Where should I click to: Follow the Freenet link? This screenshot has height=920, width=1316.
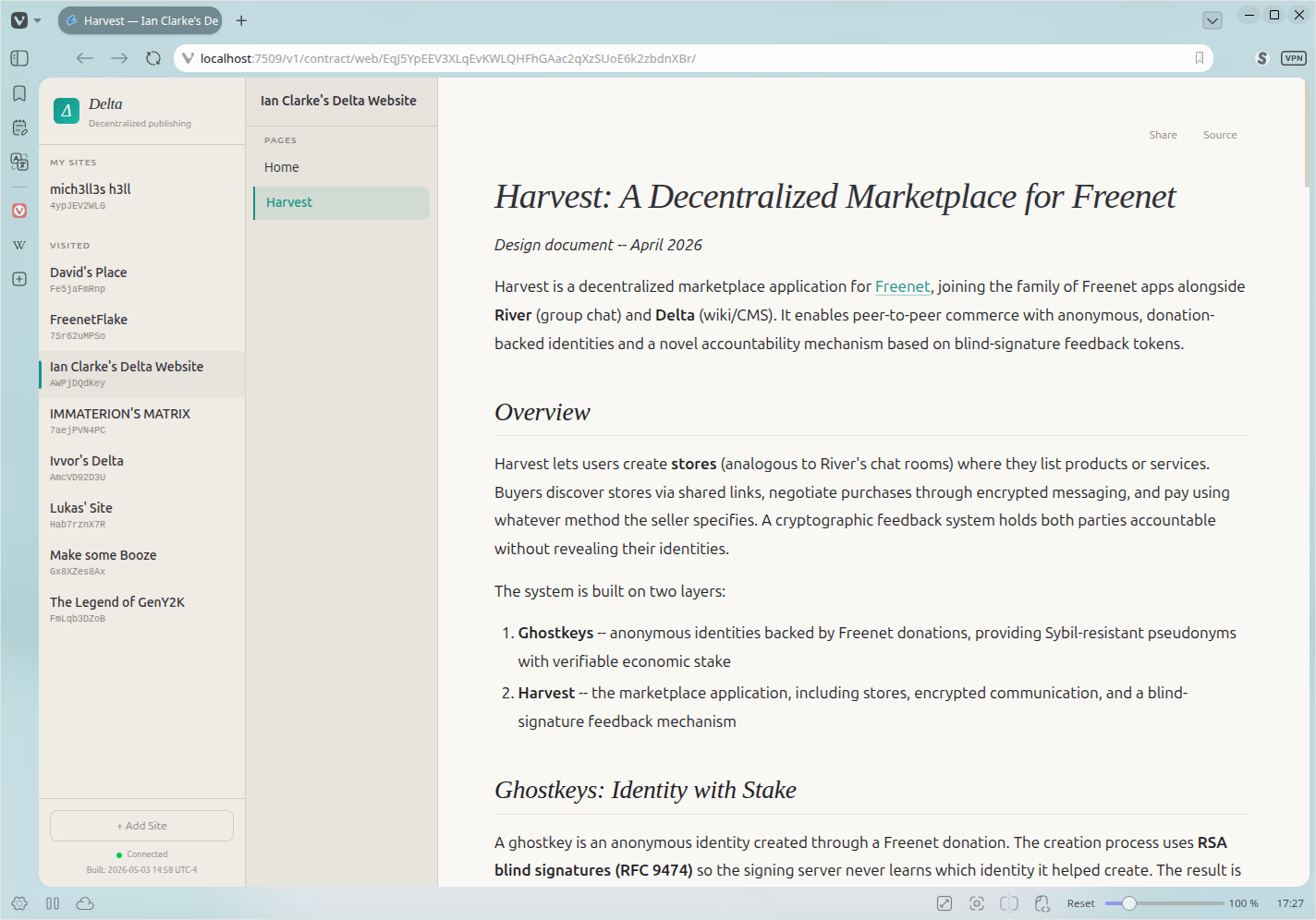(x=902, y=286)
